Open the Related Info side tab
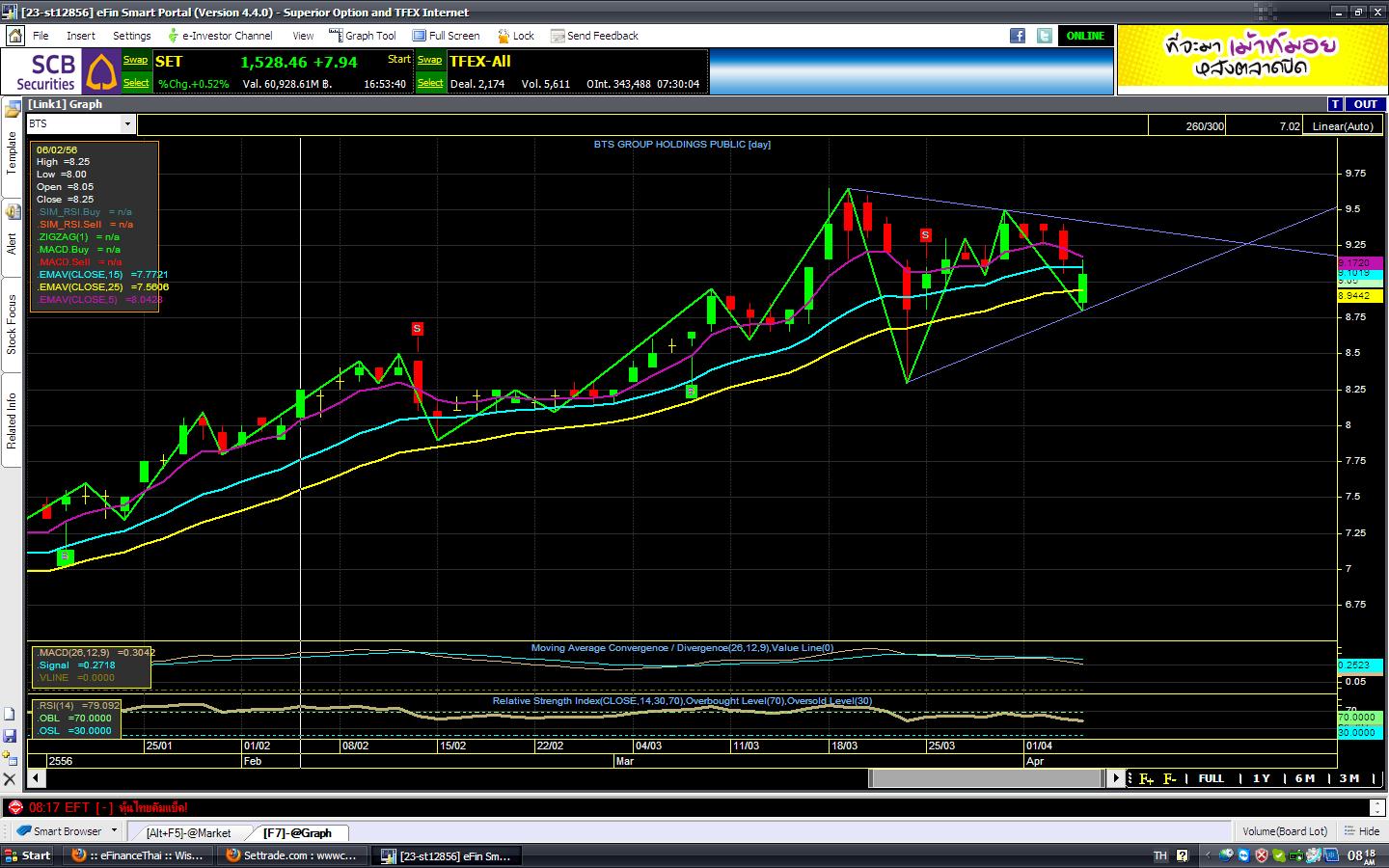Image resolution: width=1389 pixels, height=868 pixels. coord(12,421)
